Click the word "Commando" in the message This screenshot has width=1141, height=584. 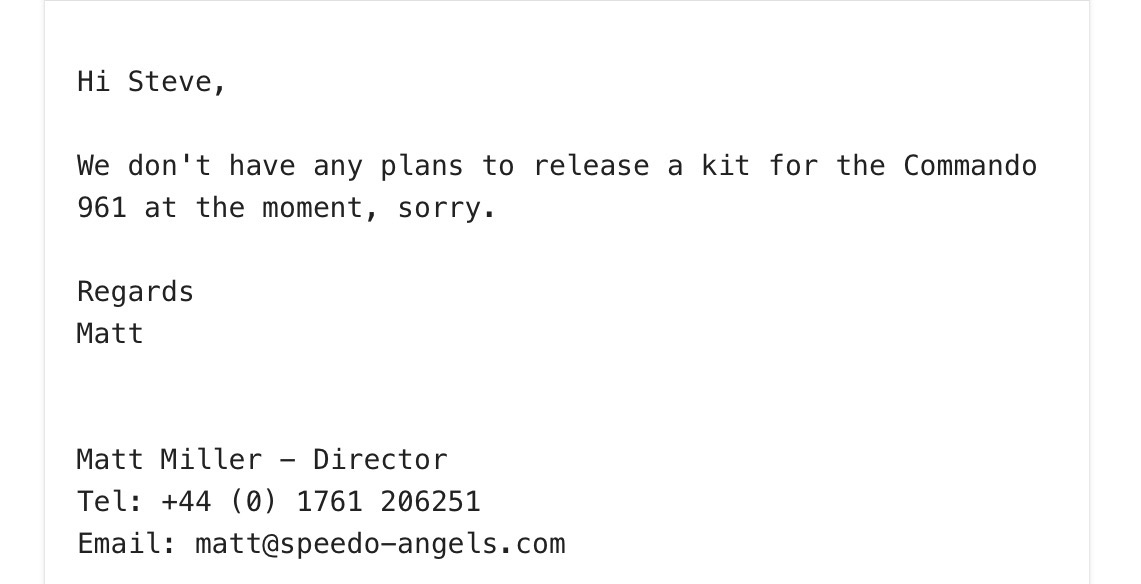970,166
